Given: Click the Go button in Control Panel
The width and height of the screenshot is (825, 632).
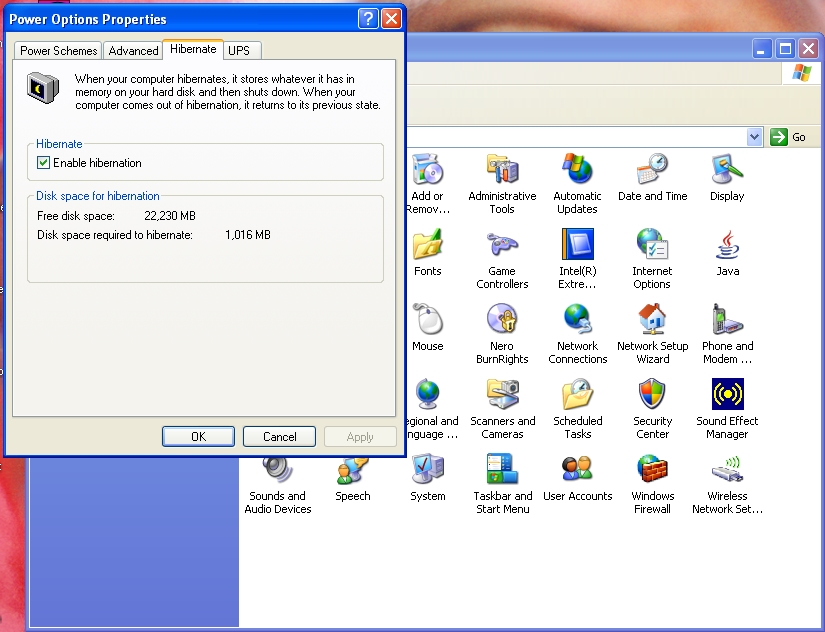Looking at the screenshot, I should pyautogui.click(x=788, y=137).
